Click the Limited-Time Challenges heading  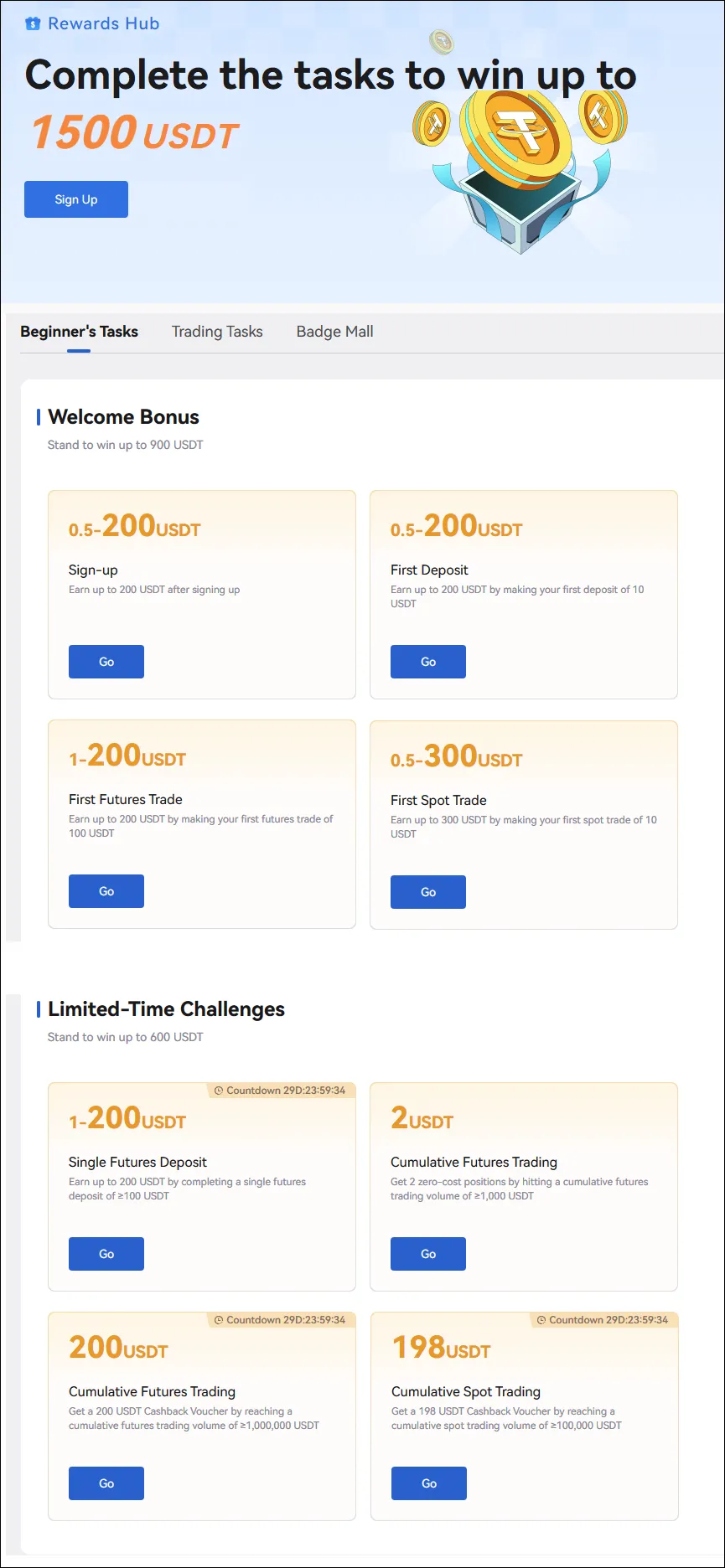(166, 1009)
